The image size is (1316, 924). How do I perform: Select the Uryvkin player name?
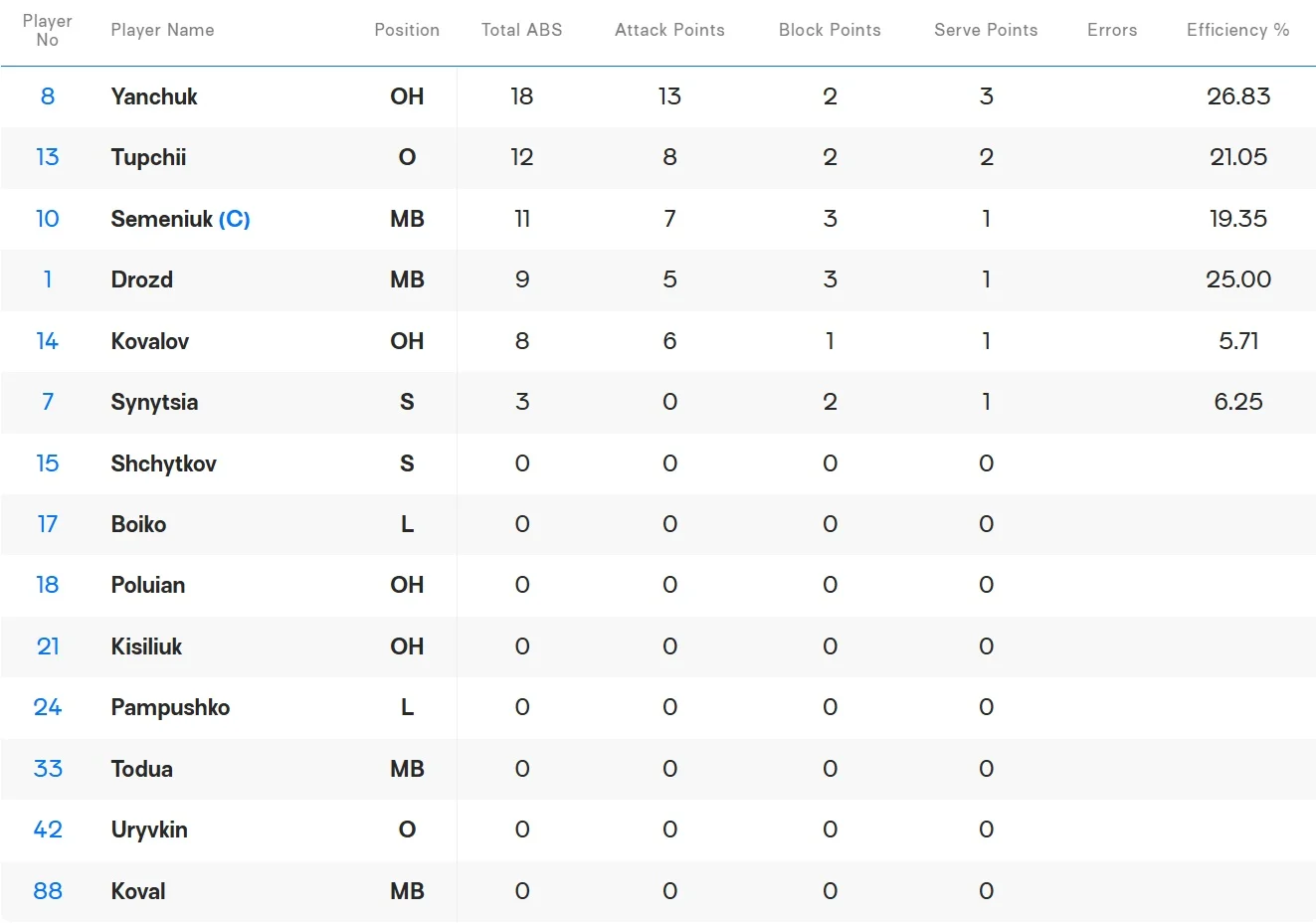coord(149,830)
